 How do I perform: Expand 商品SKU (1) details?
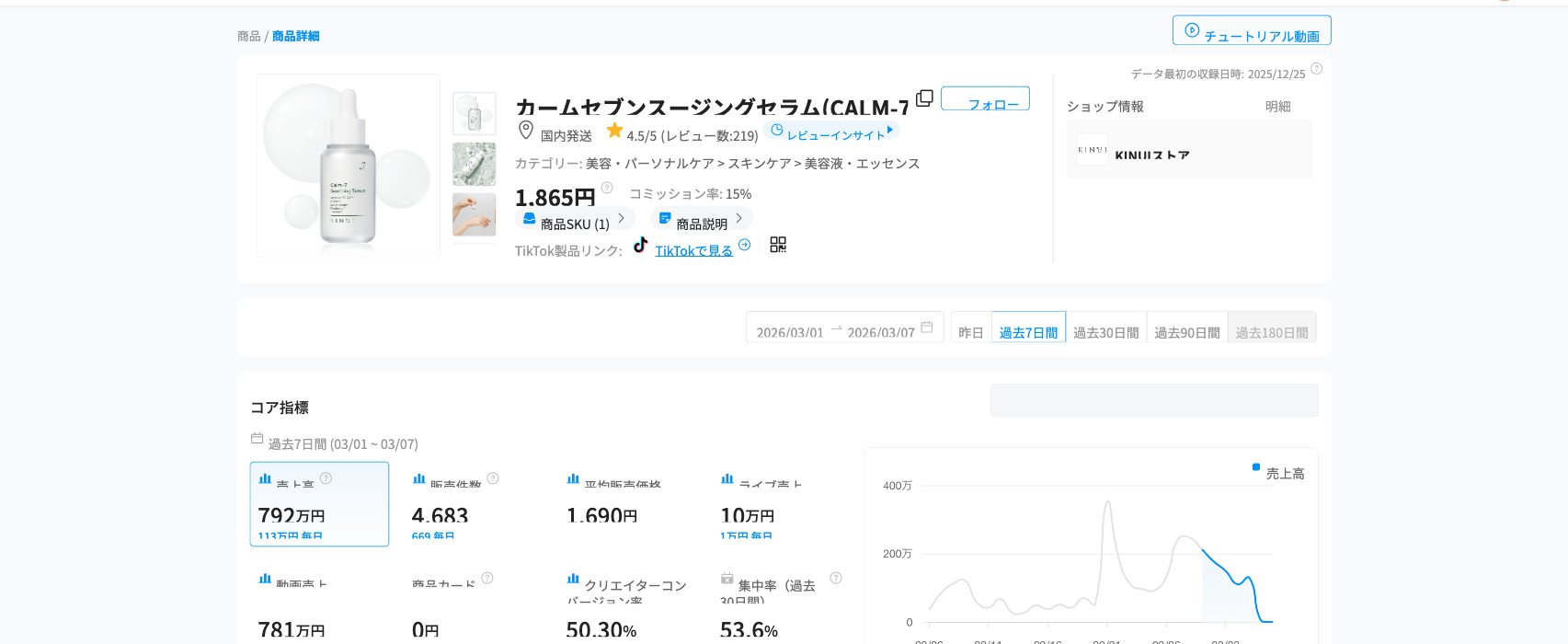click(x=574, y=219)
